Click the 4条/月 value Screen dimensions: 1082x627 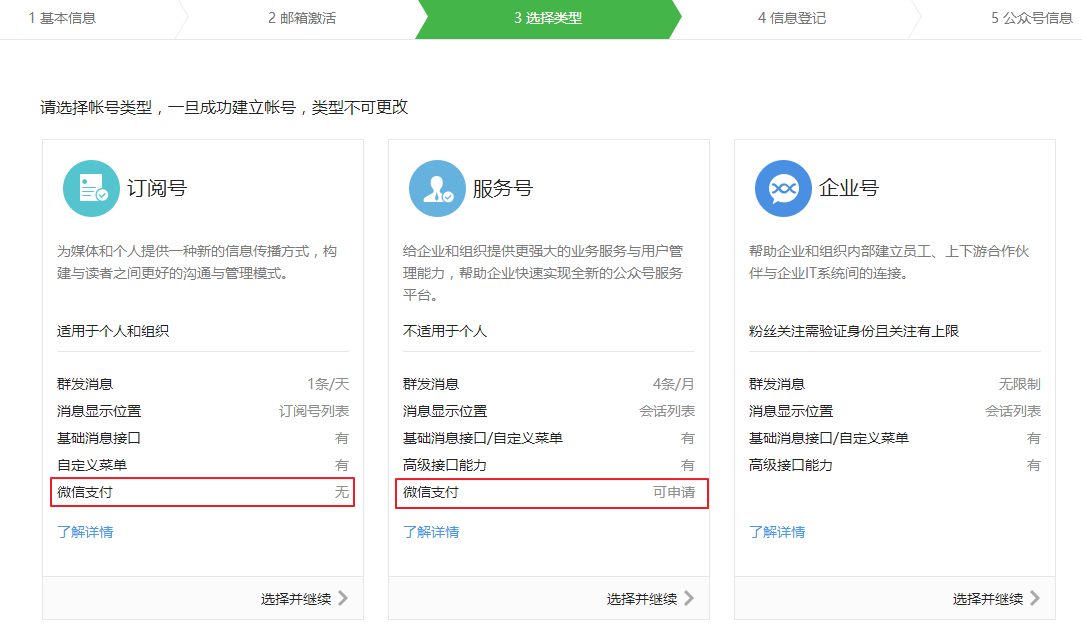674,384
